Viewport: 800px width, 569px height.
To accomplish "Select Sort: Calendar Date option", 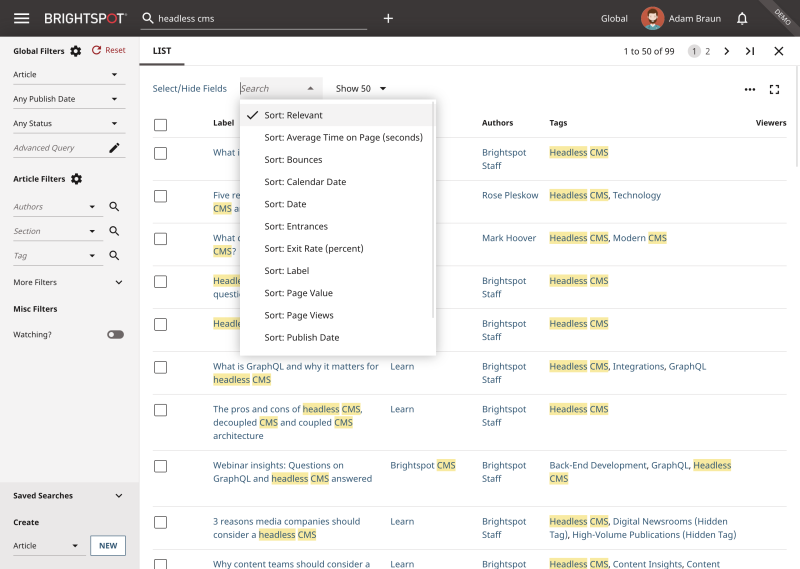I will point(337,182).
